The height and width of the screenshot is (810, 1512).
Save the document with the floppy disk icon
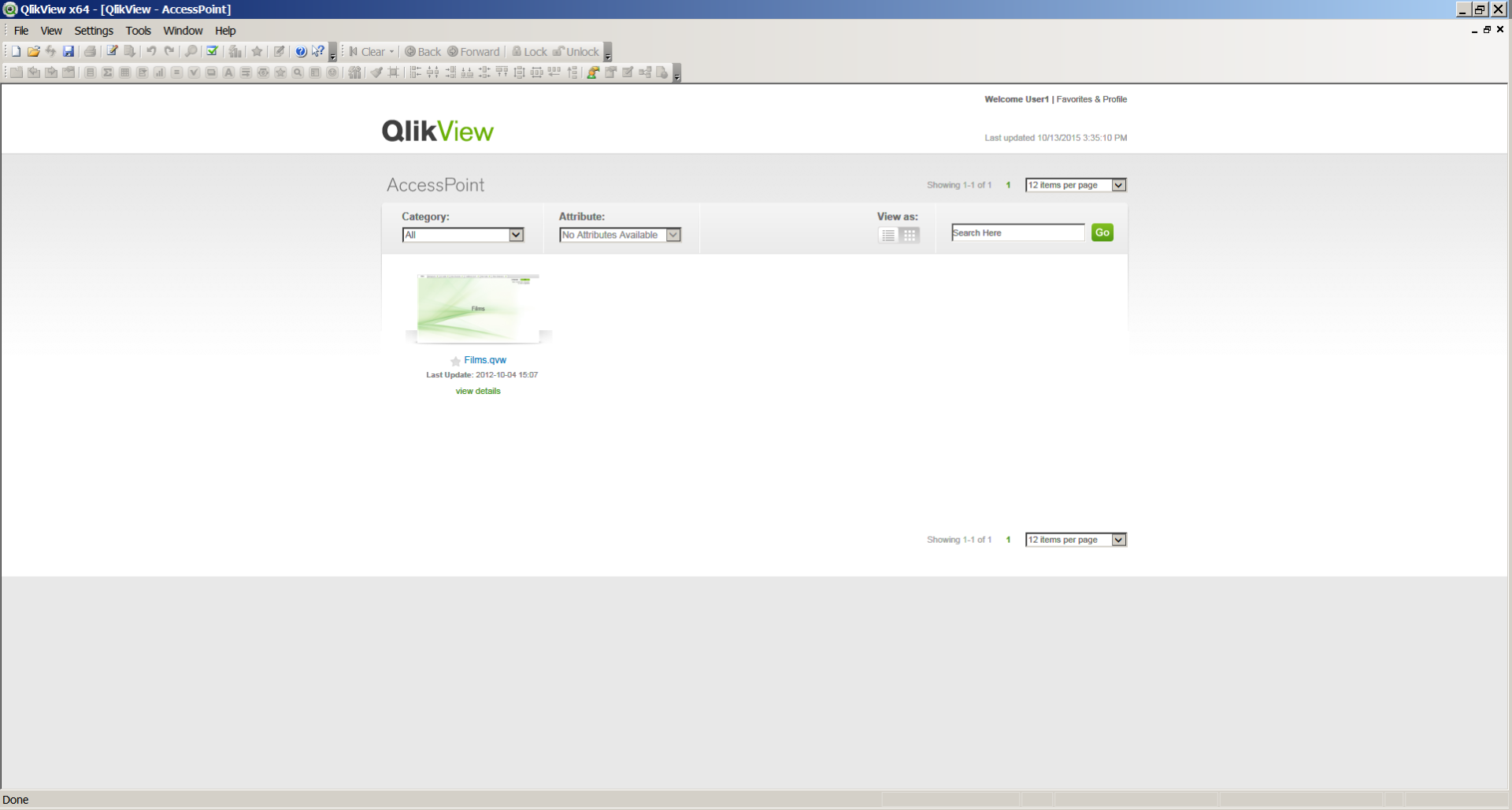click(69, 51)
